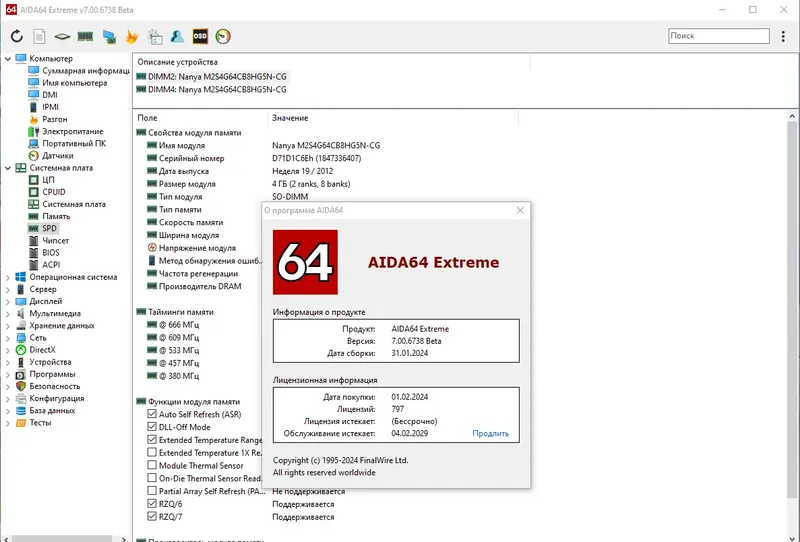Screen dimensions: 800x542
Task: Open the three-dot menu beside search
Action: (x=783, y=36)
